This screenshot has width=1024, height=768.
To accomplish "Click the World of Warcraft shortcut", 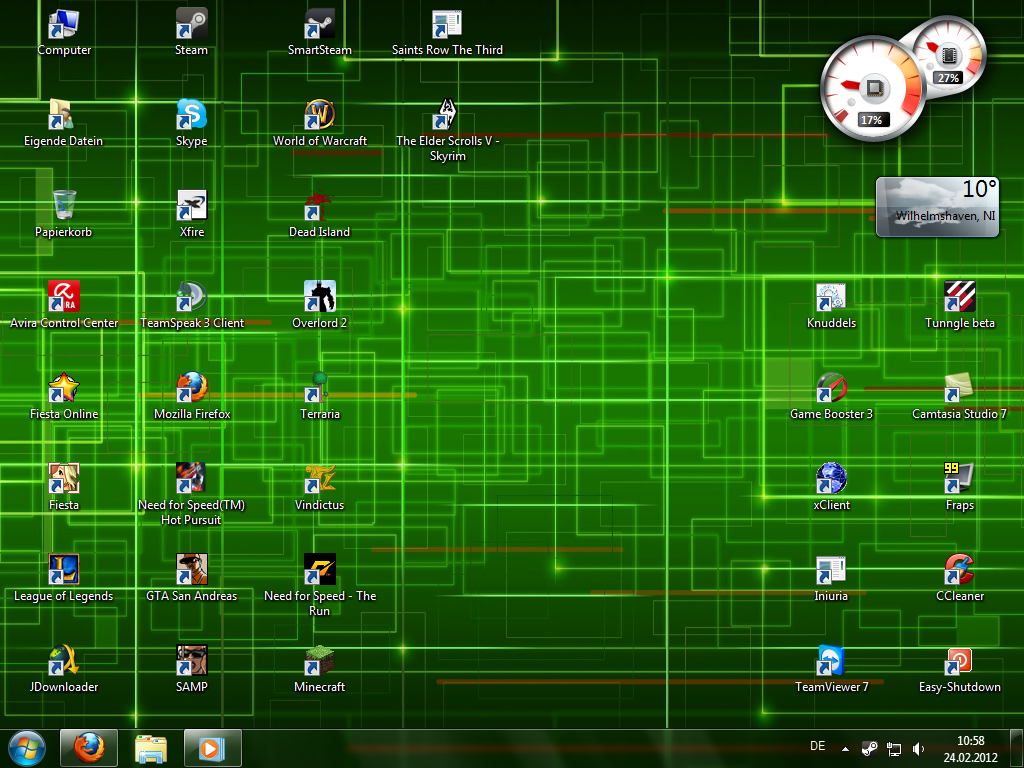I will pos(319,114).
